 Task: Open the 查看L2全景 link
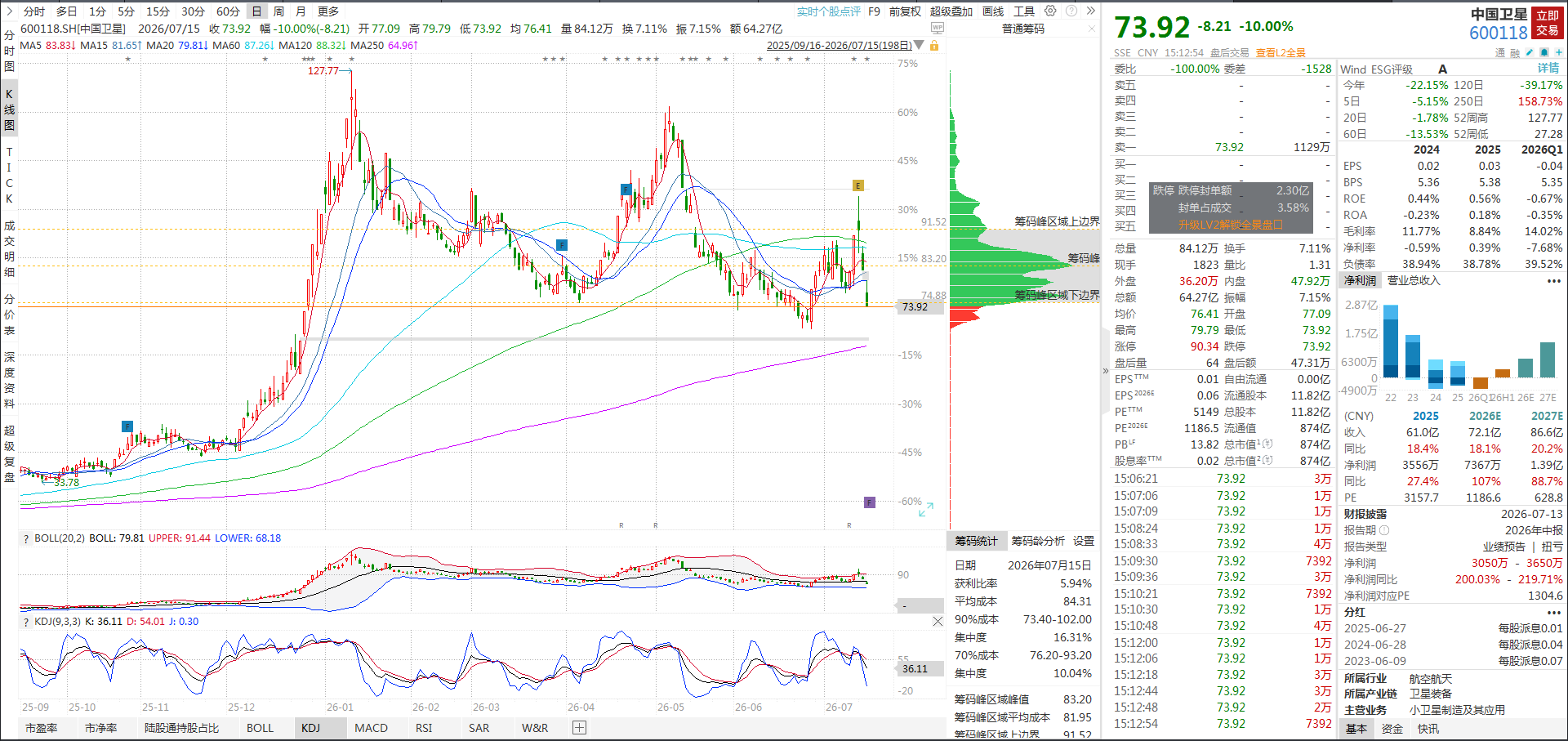click(1281, 52)
